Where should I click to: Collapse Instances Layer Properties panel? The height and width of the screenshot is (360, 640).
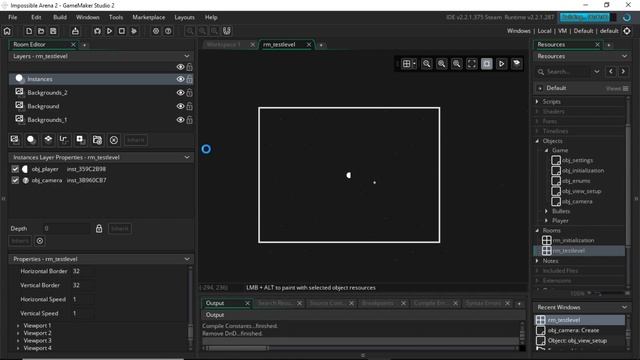tap(187, 157)
